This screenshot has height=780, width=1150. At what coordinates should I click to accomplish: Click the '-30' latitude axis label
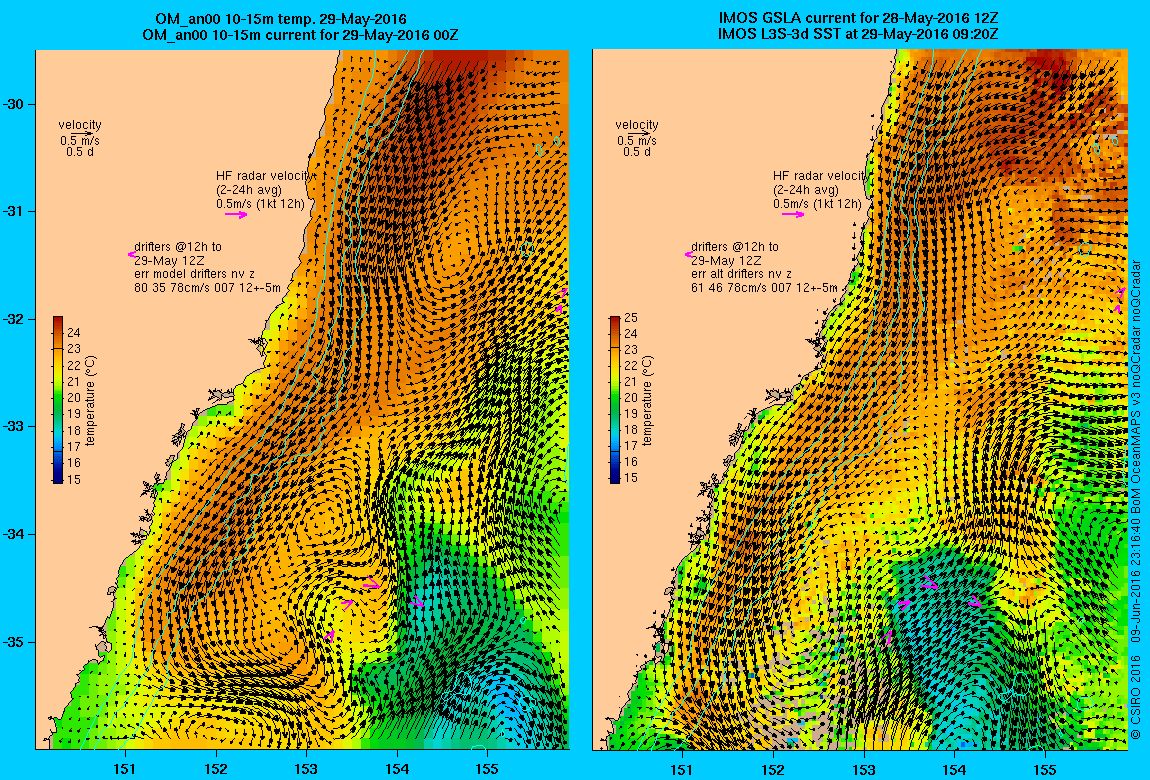tap(14, 104)
